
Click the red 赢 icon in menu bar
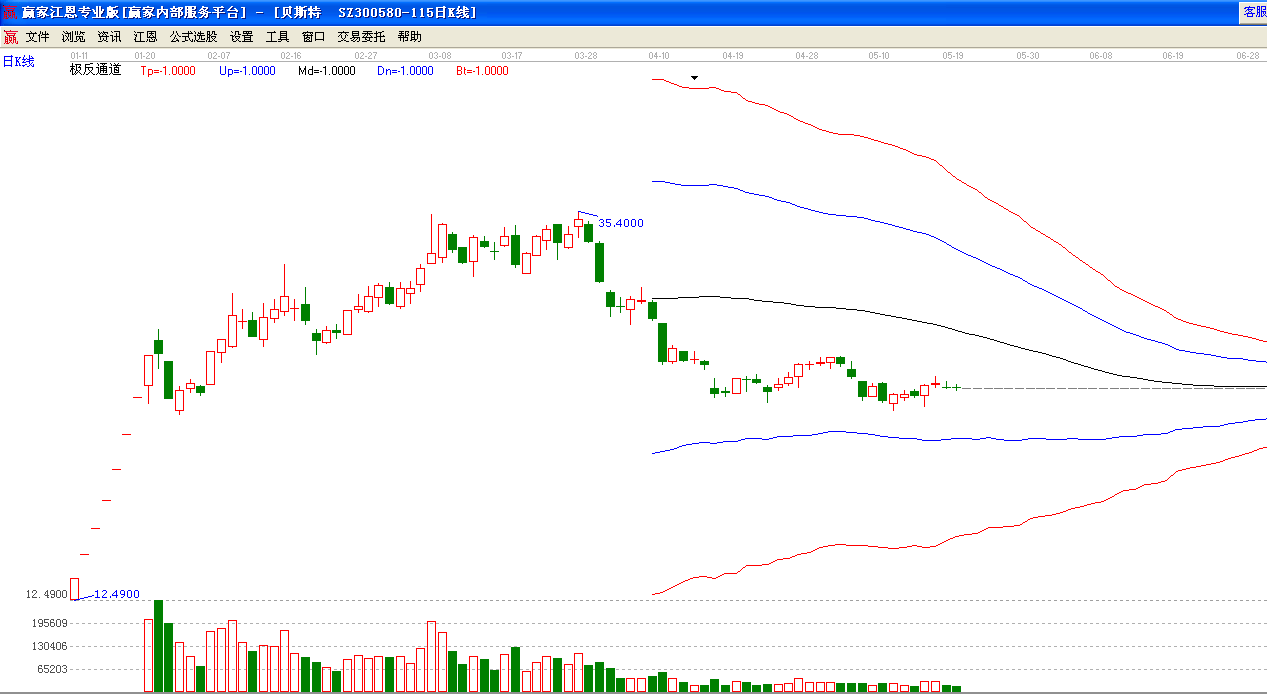click(10, 37)
